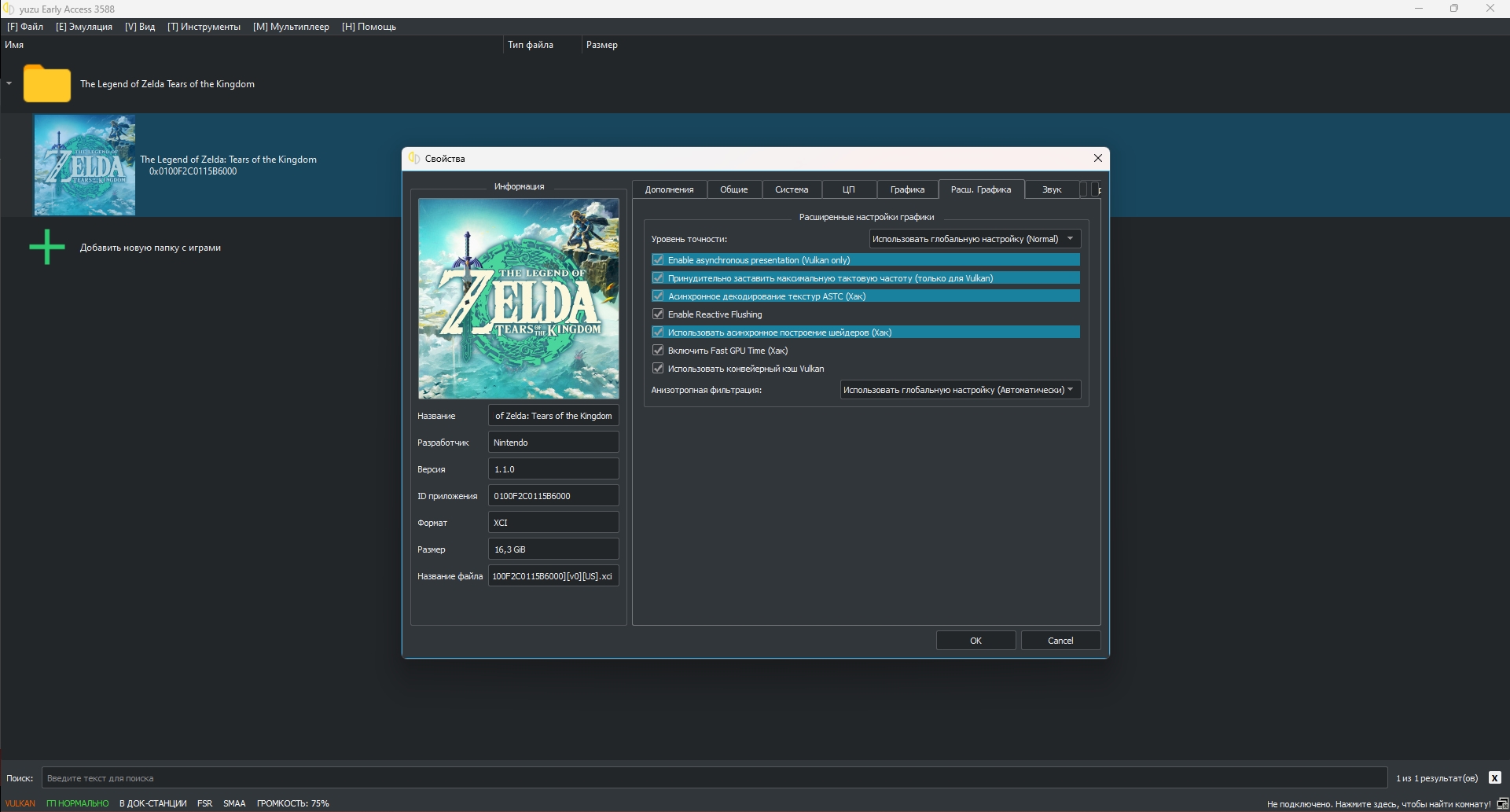Switch to the Дополнения tab

click(669, 189)
